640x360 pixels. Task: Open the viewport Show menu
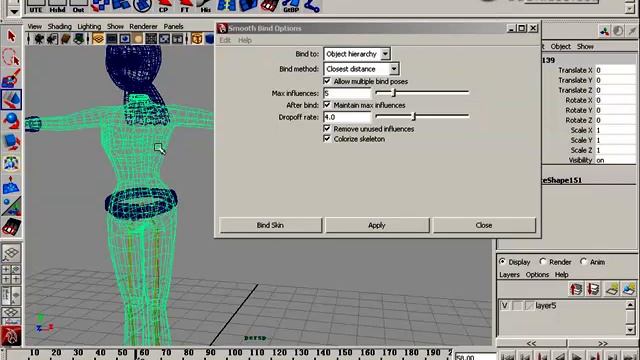(x=115, y=27)
